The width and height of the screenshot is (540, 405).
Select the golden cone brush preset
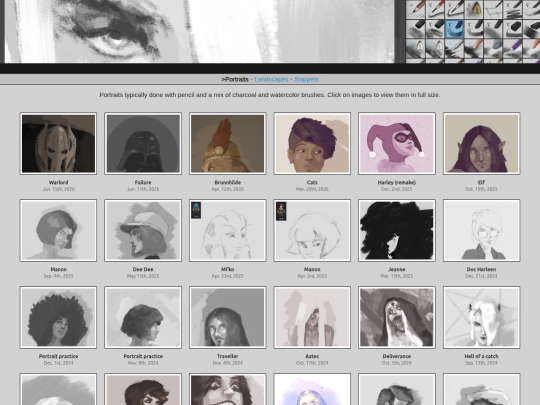pos(474,9)
